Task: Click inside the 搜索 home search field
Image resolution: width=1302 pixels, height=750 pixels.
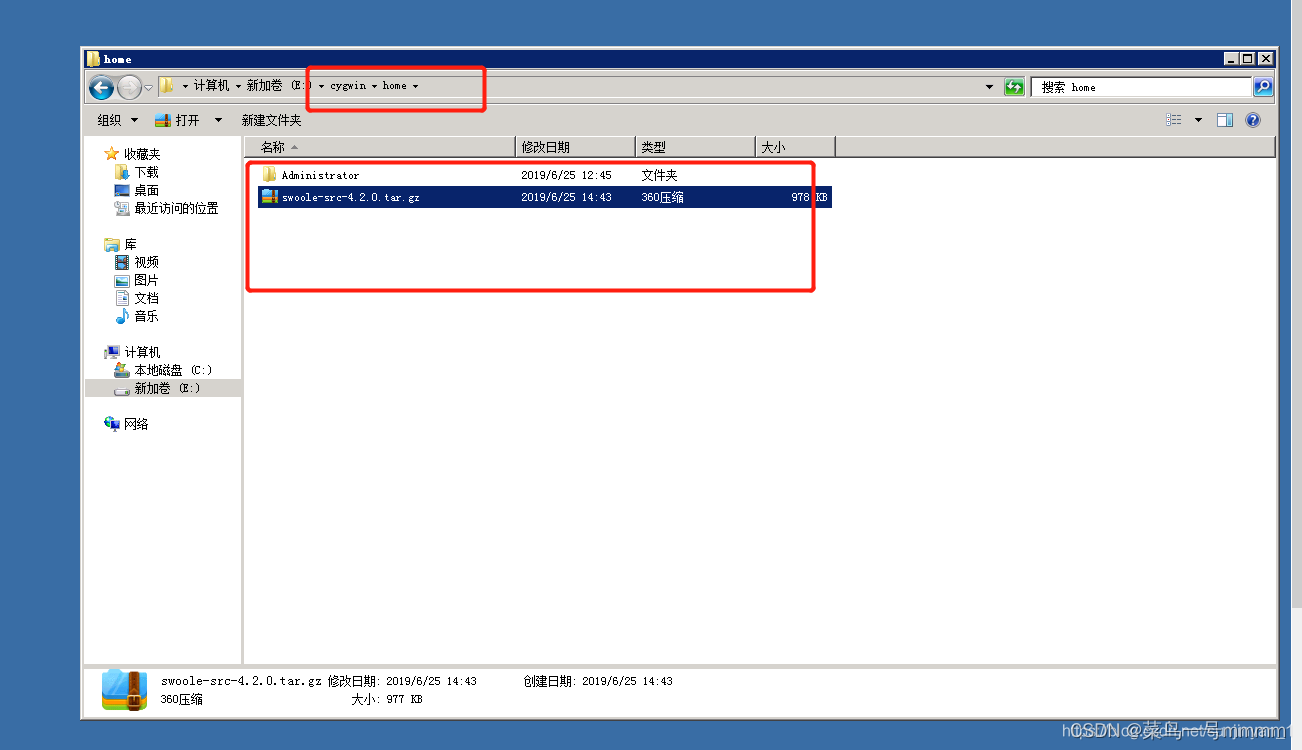Action: pyautogui.click(x=1140, y=87)
